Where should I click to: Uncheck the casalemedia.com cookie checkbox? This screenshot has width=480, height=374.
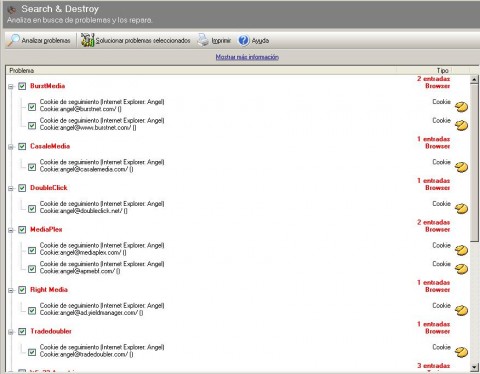click(x=32, y=167)
